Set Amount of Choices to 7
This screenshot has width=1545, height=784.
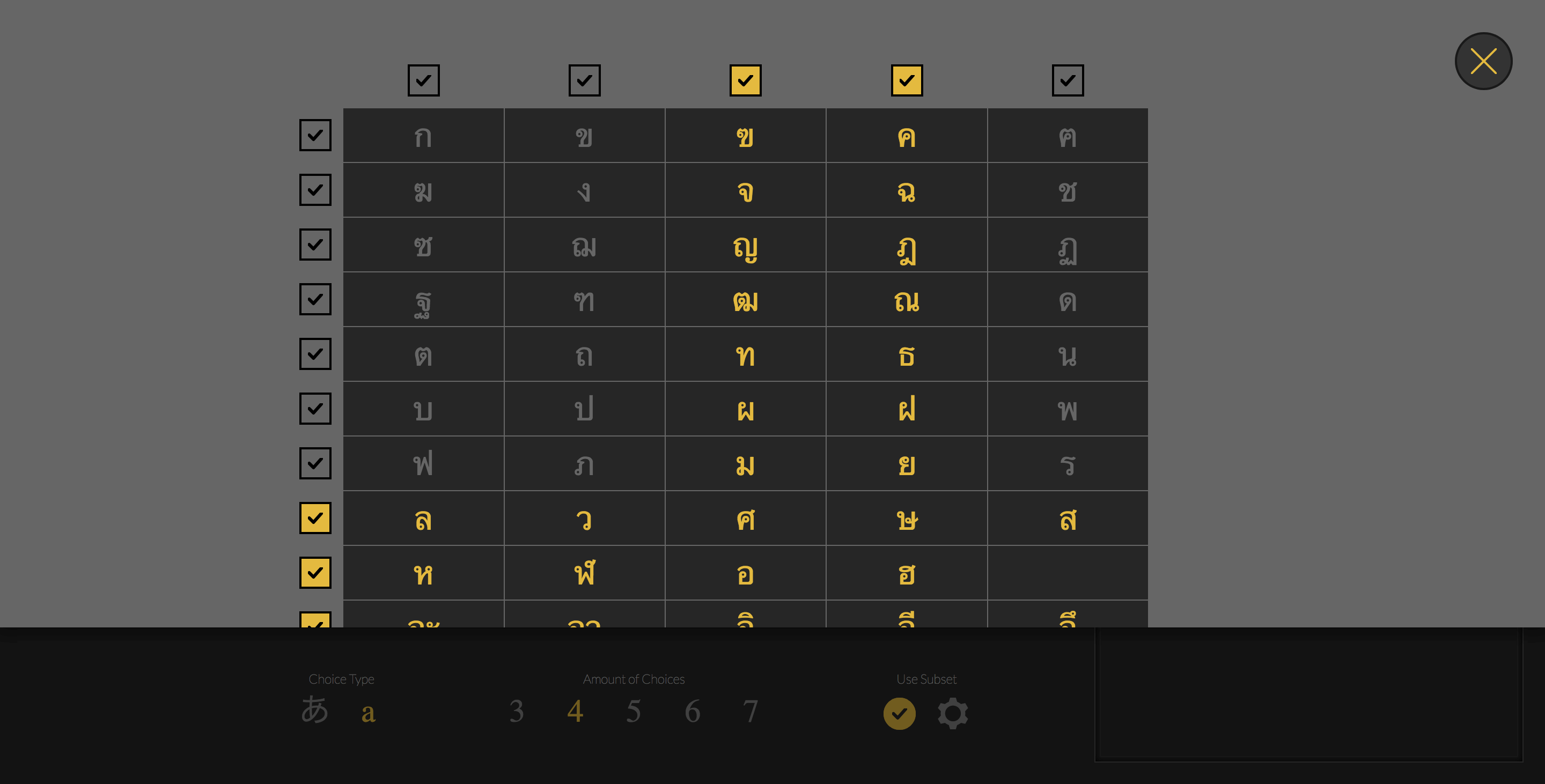[752, 712]
